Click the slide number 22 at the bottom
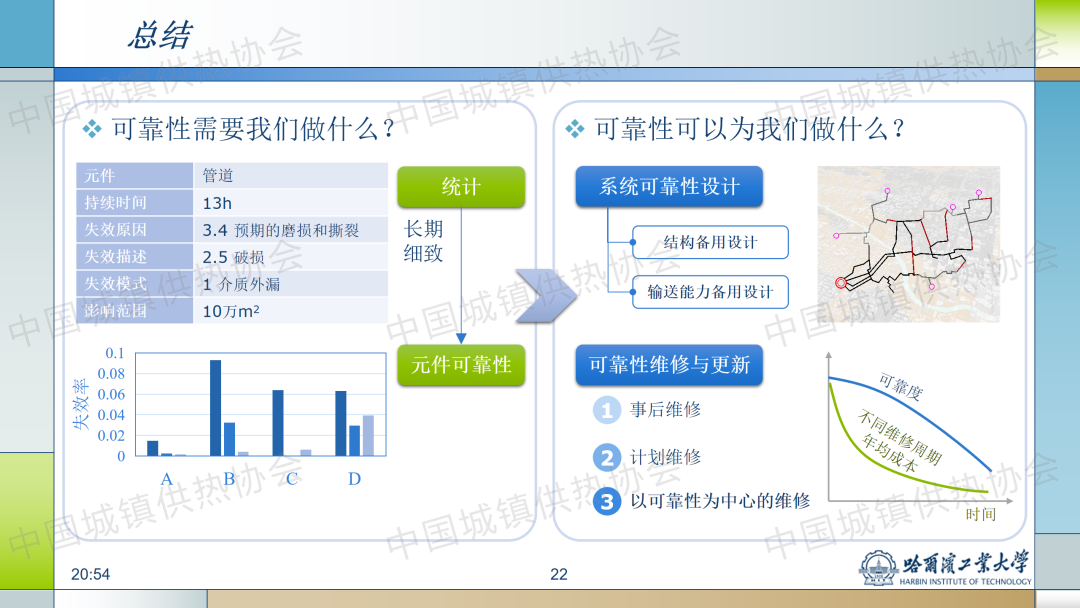The width and height of the screenshot is (1080, 608). click(559, 574)
